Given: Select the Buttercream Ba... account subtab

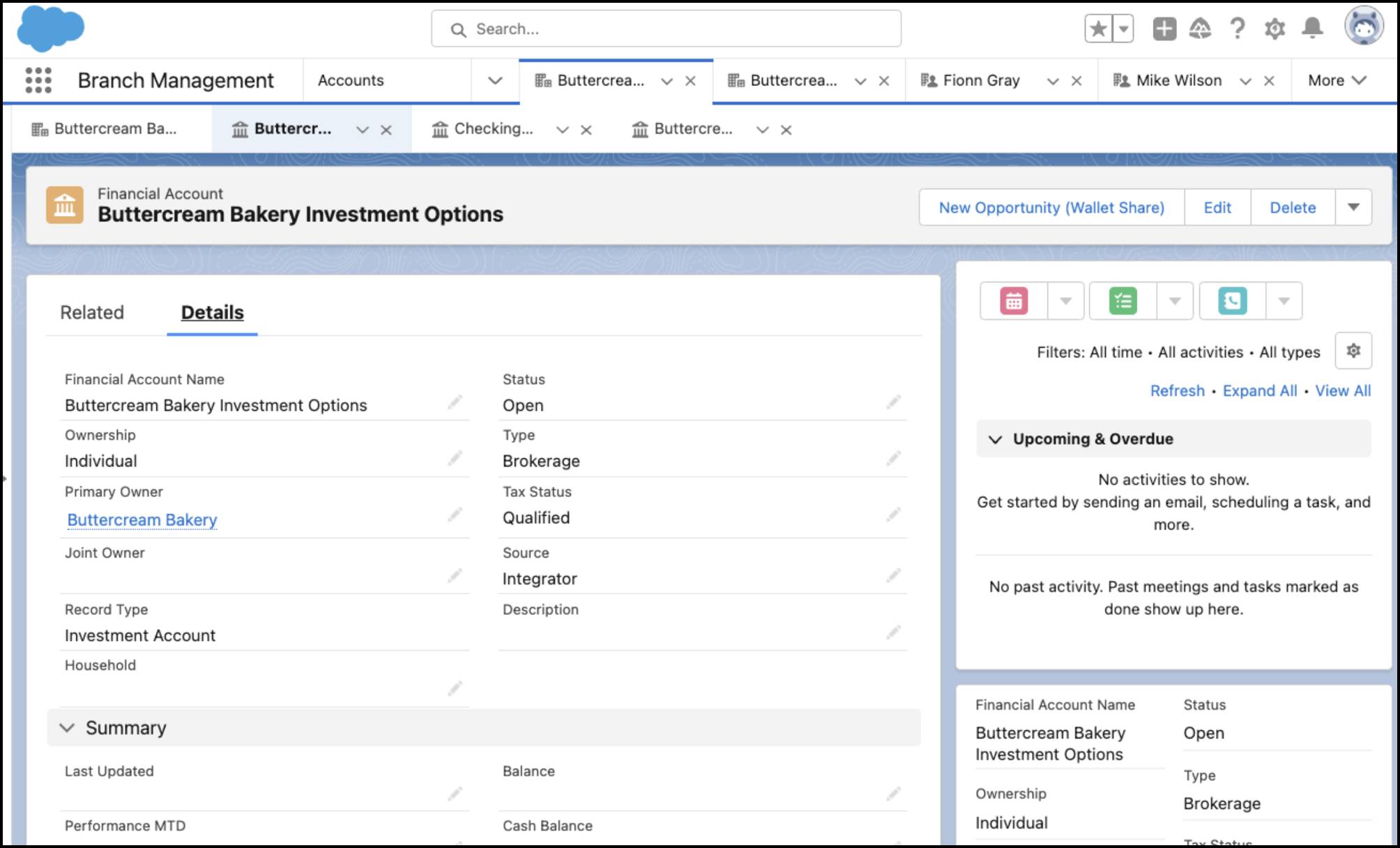Looking at the screenshot, I should click(x=105, y=129).
